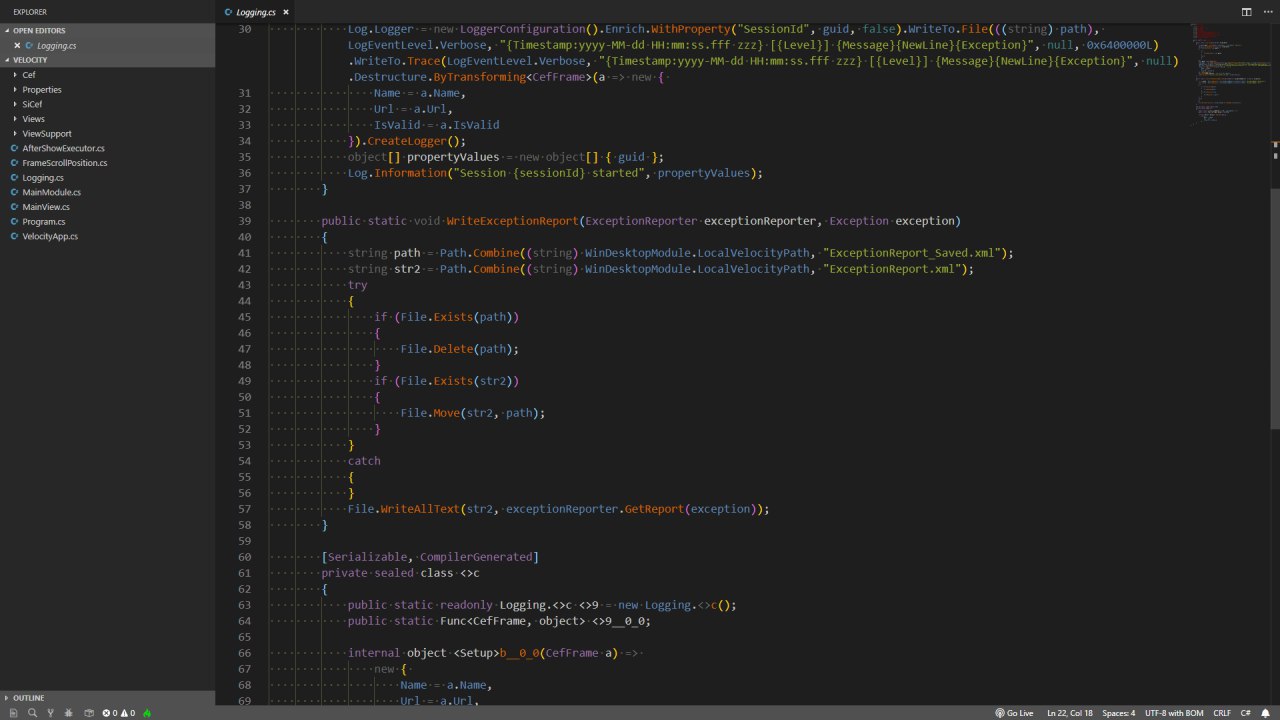Click the green flame icon in status bar

(147, 713)
